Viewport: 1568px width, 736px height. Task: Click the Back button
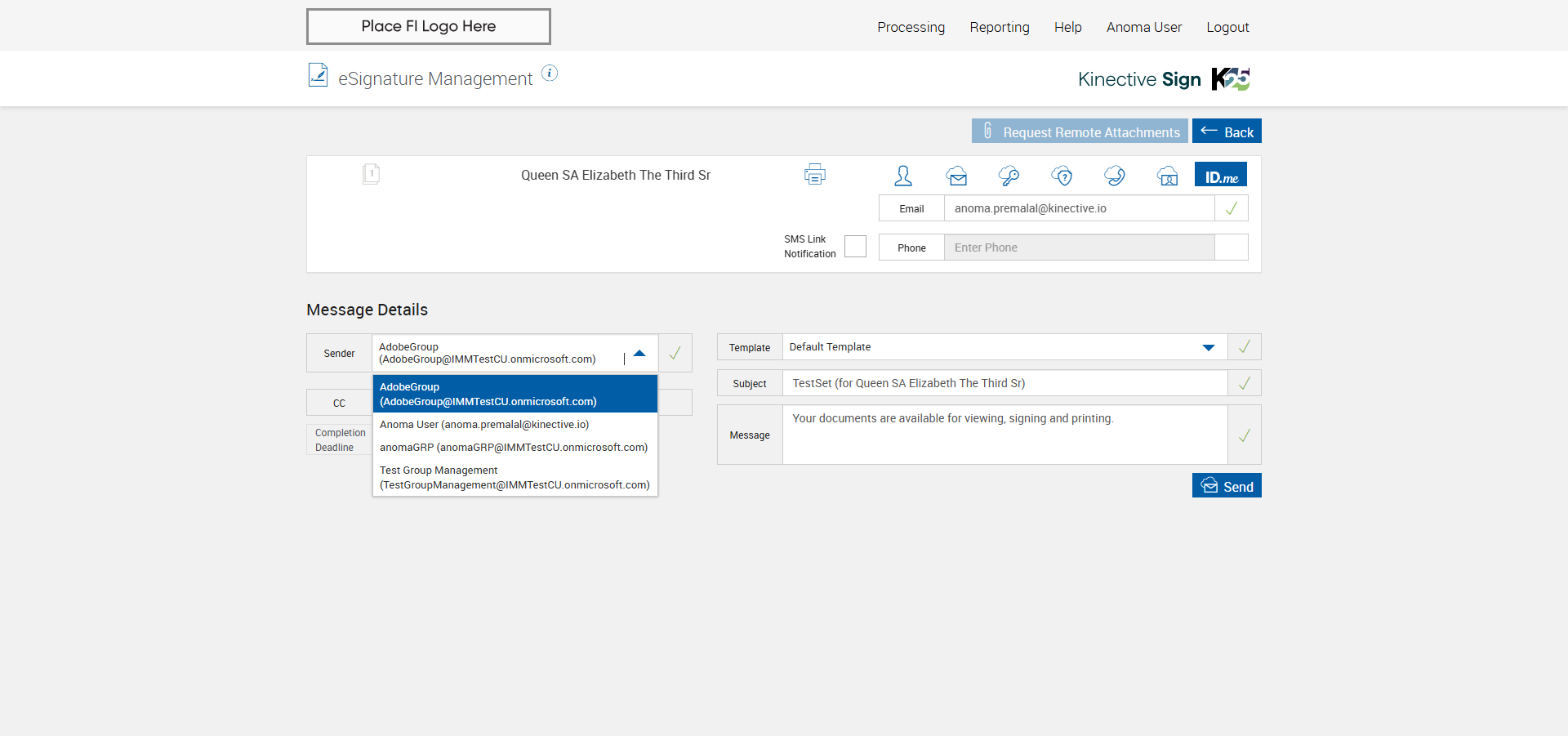(x=1227, y=132)
